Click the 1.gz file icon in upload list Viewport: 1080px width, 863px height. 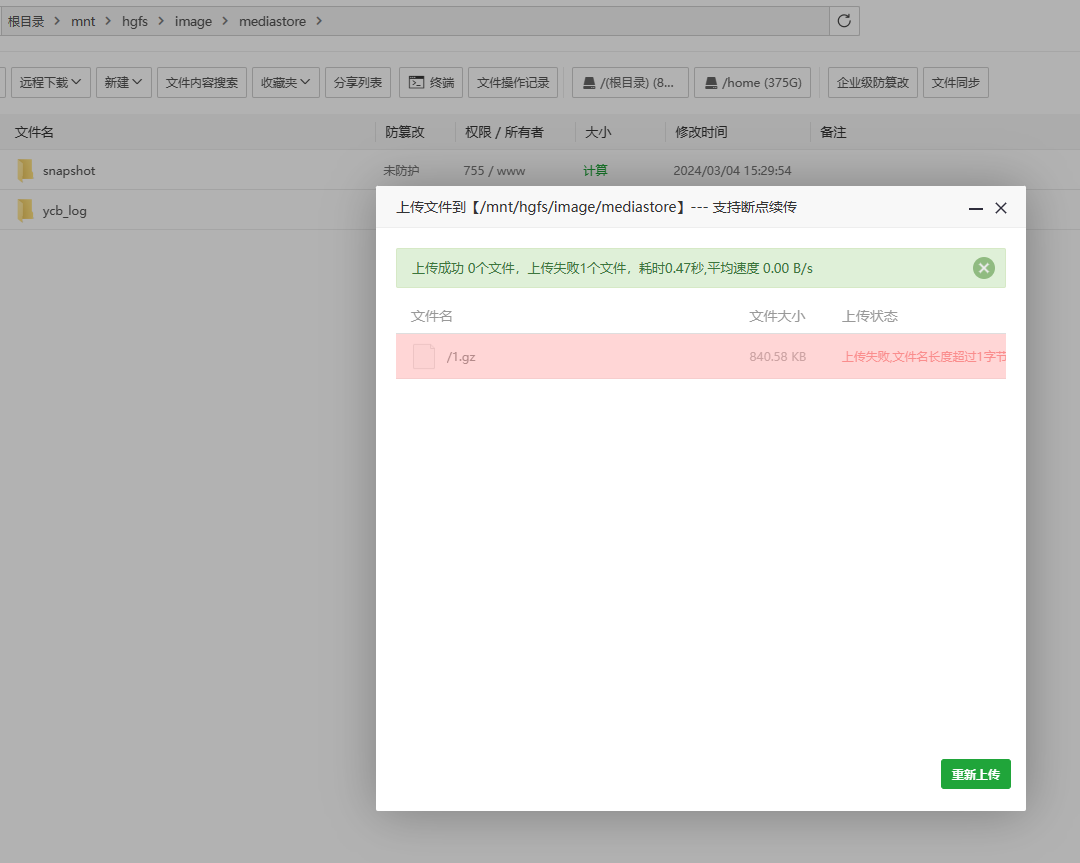(x=424, y=356)
